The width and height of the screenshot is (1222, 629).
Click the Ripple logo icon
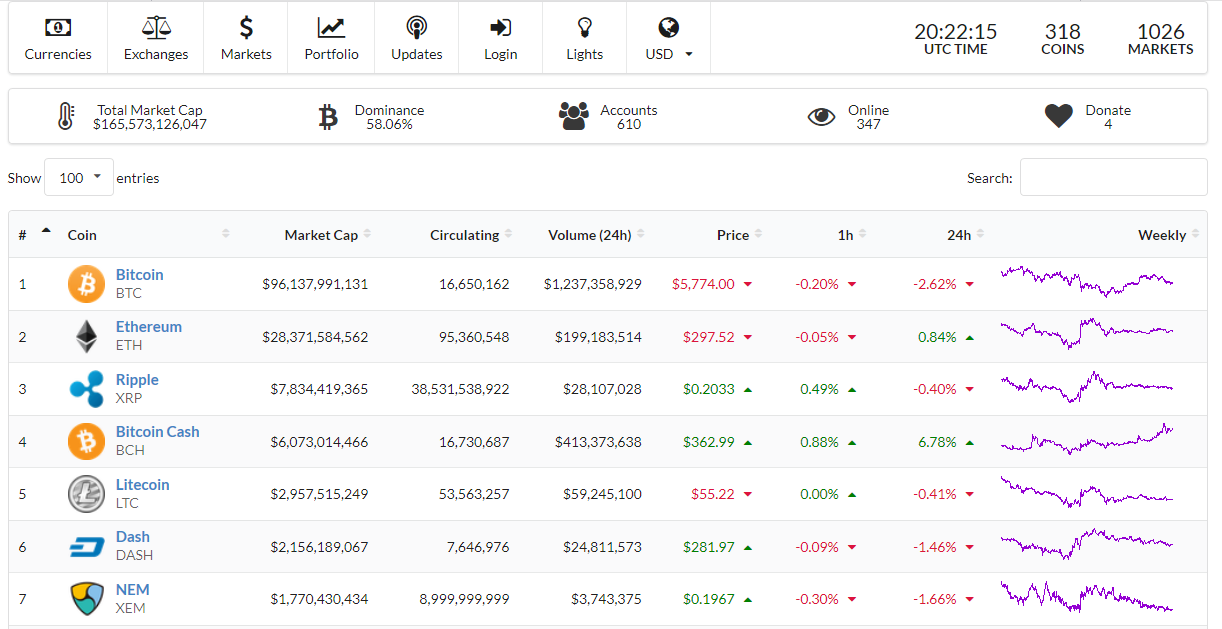tap(86, 389)
